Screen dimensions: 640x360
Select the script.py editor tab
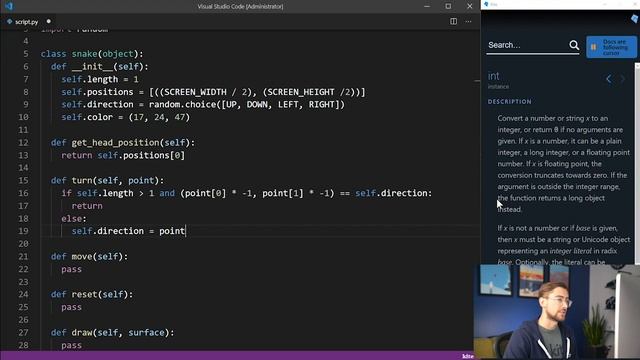27,22
